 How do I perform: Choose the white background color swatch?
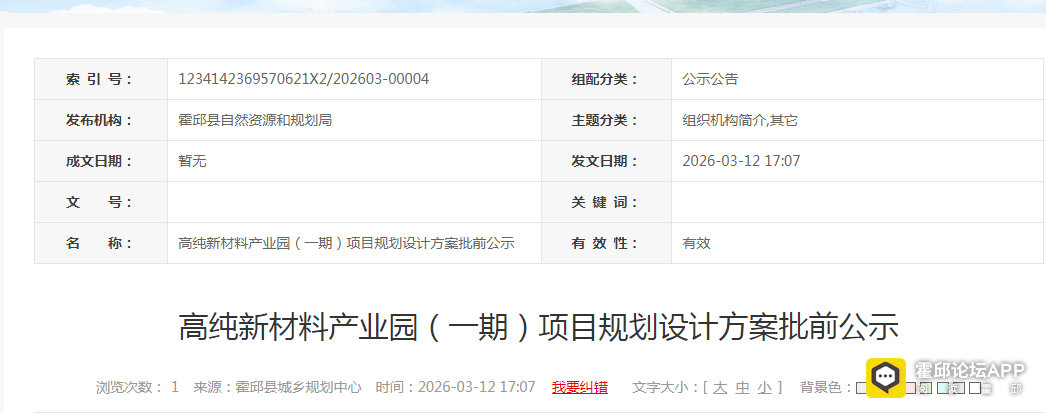click(x=975, y=388)
